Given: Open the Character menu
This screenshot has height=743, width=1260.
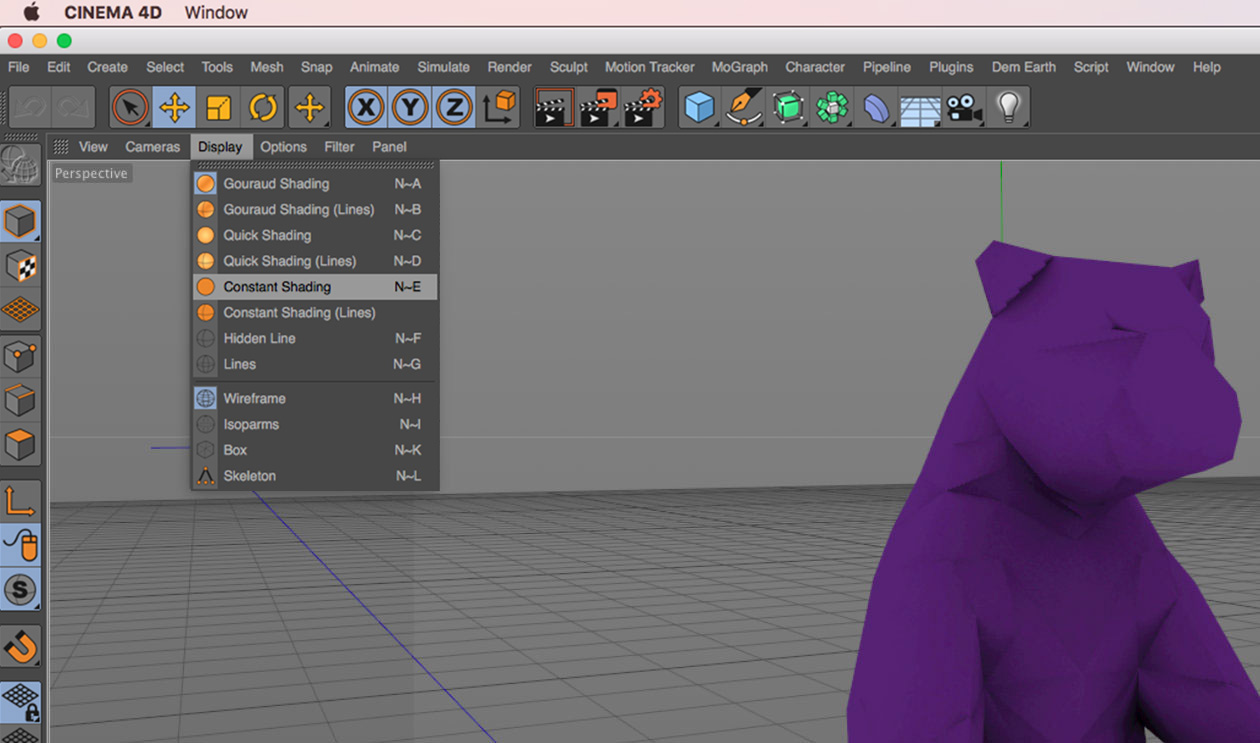Looking at the screenshot, I should click(815, 67).
